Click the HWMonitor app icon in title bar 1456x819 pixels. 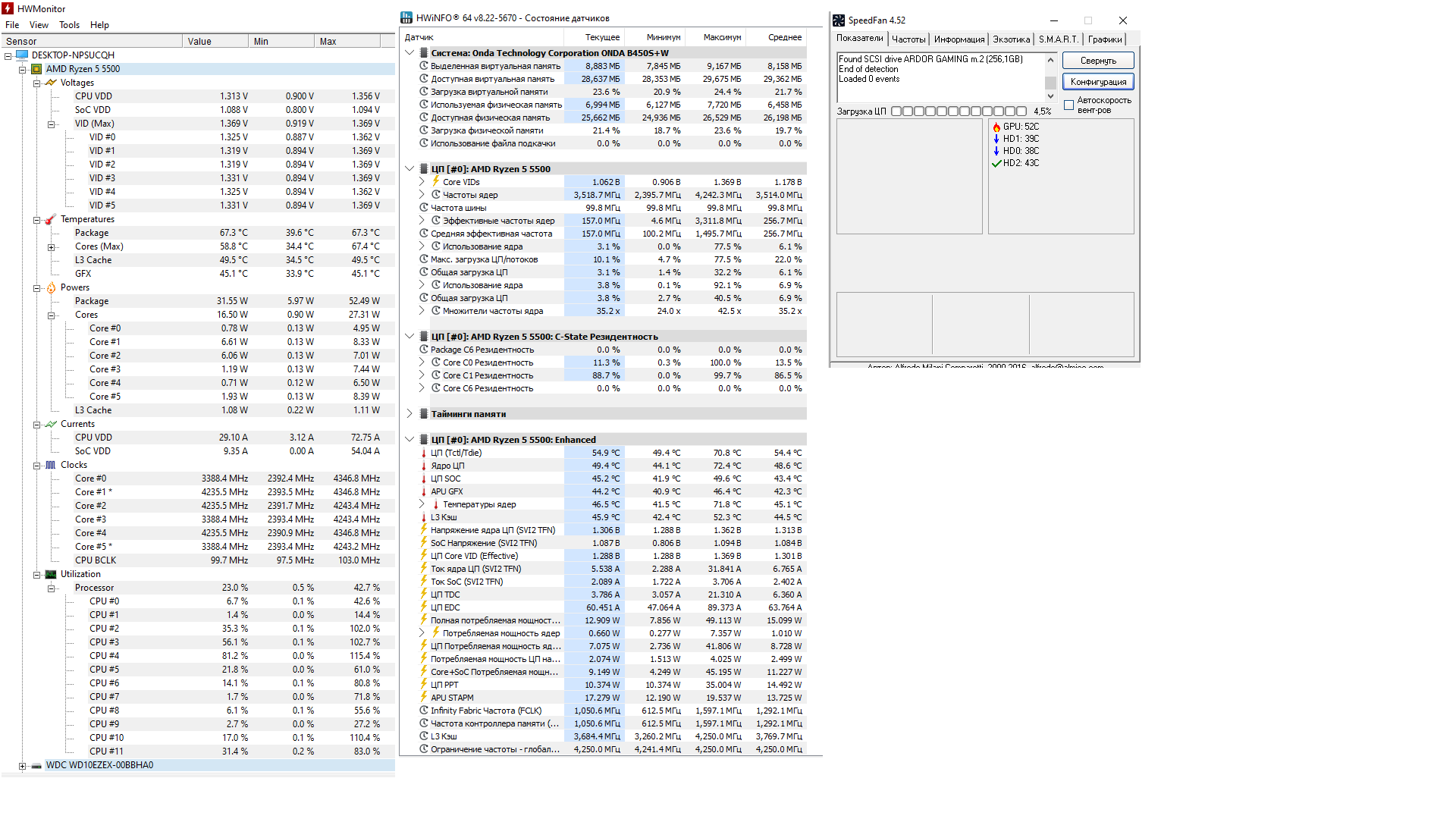pos(8,8)
